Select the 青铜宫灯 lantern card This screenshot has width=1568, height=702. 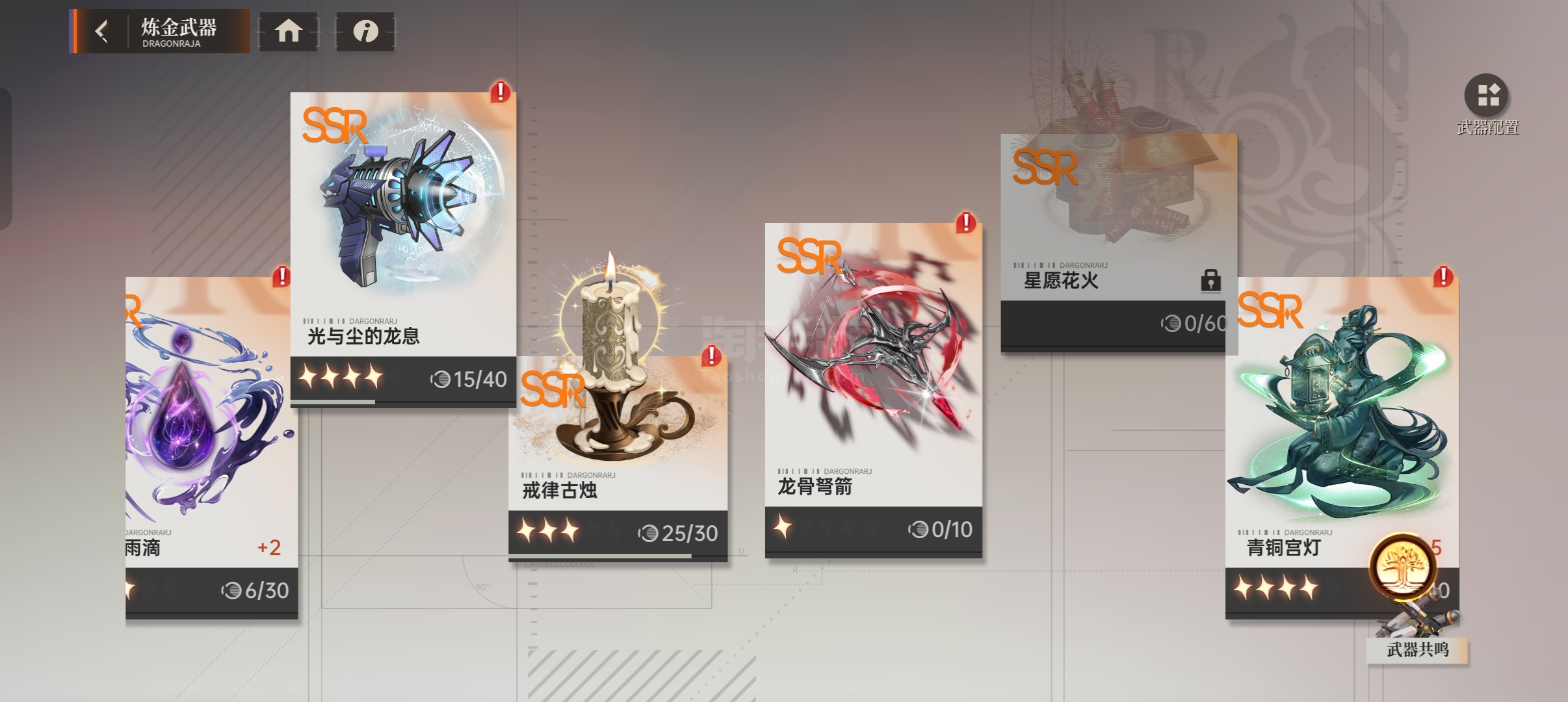(1342, 448)
